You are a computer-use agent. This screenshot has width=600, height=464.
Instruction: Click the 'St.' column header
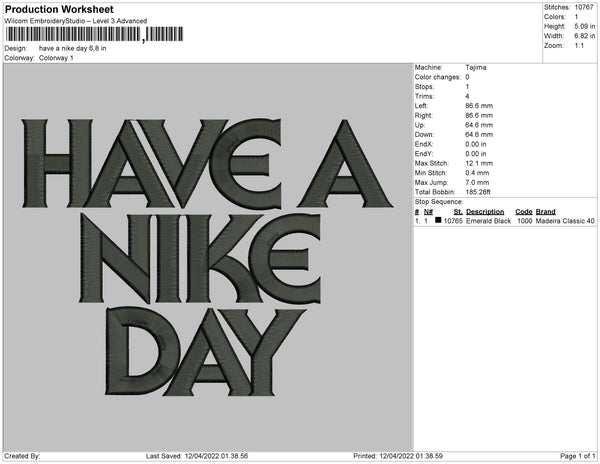[458, 212]
